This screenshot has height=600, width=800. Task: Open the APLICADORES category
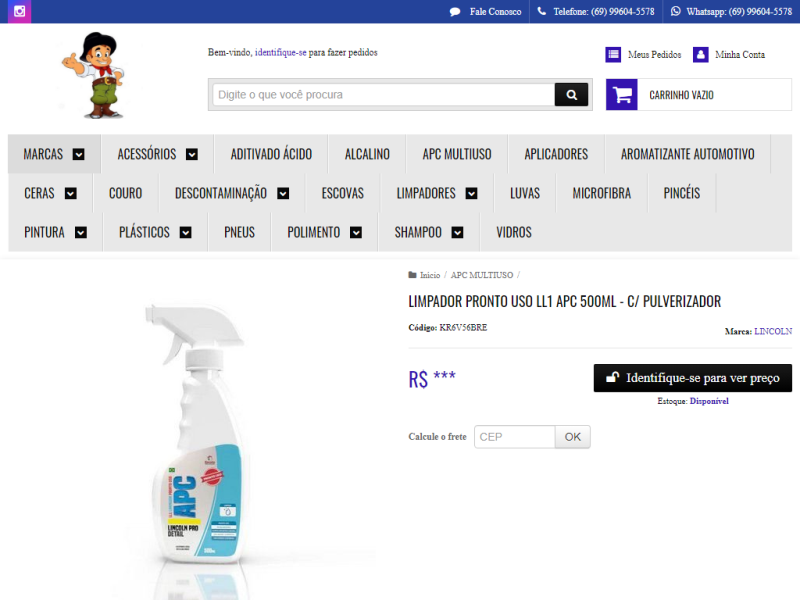point(556,154)
